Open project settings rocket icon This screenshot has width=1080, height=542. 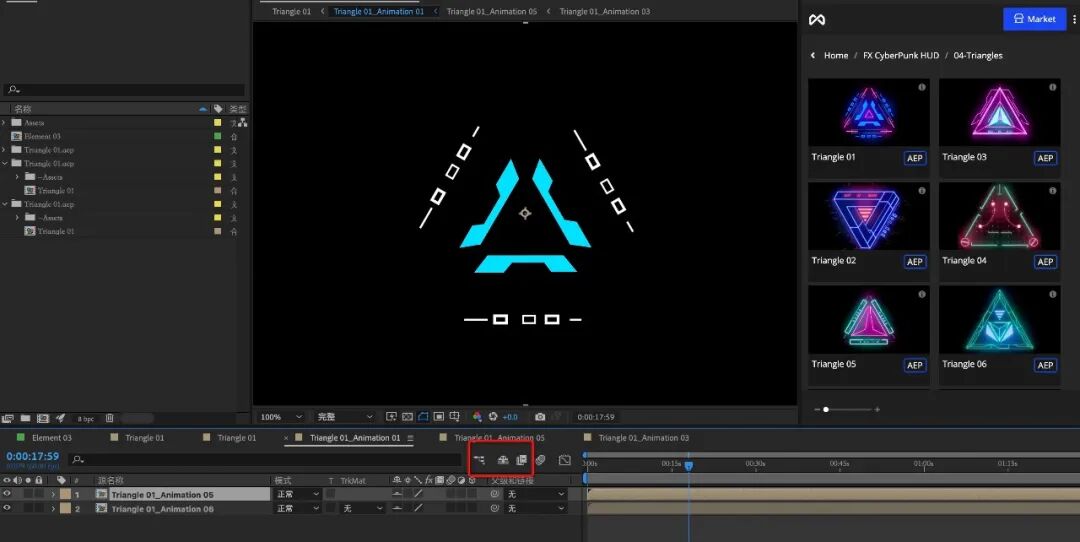point(60,418)
